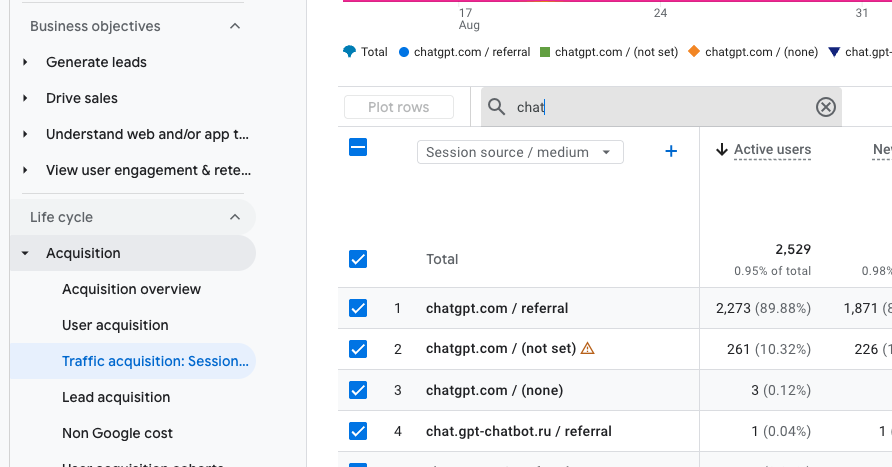Click the Plot rows button

point(399,107)
